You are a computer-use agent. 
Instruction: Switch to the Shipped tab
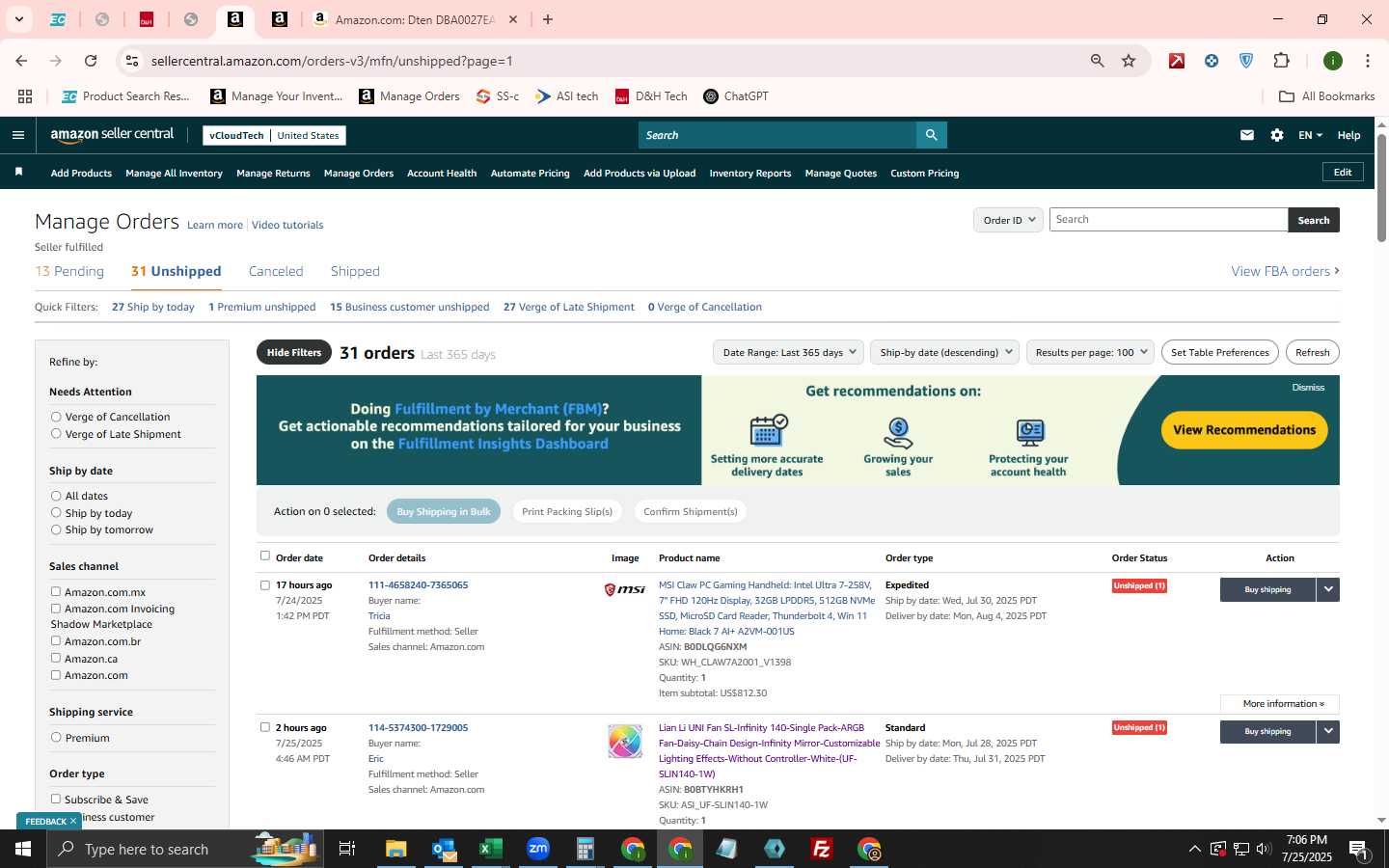click(355, 271)
